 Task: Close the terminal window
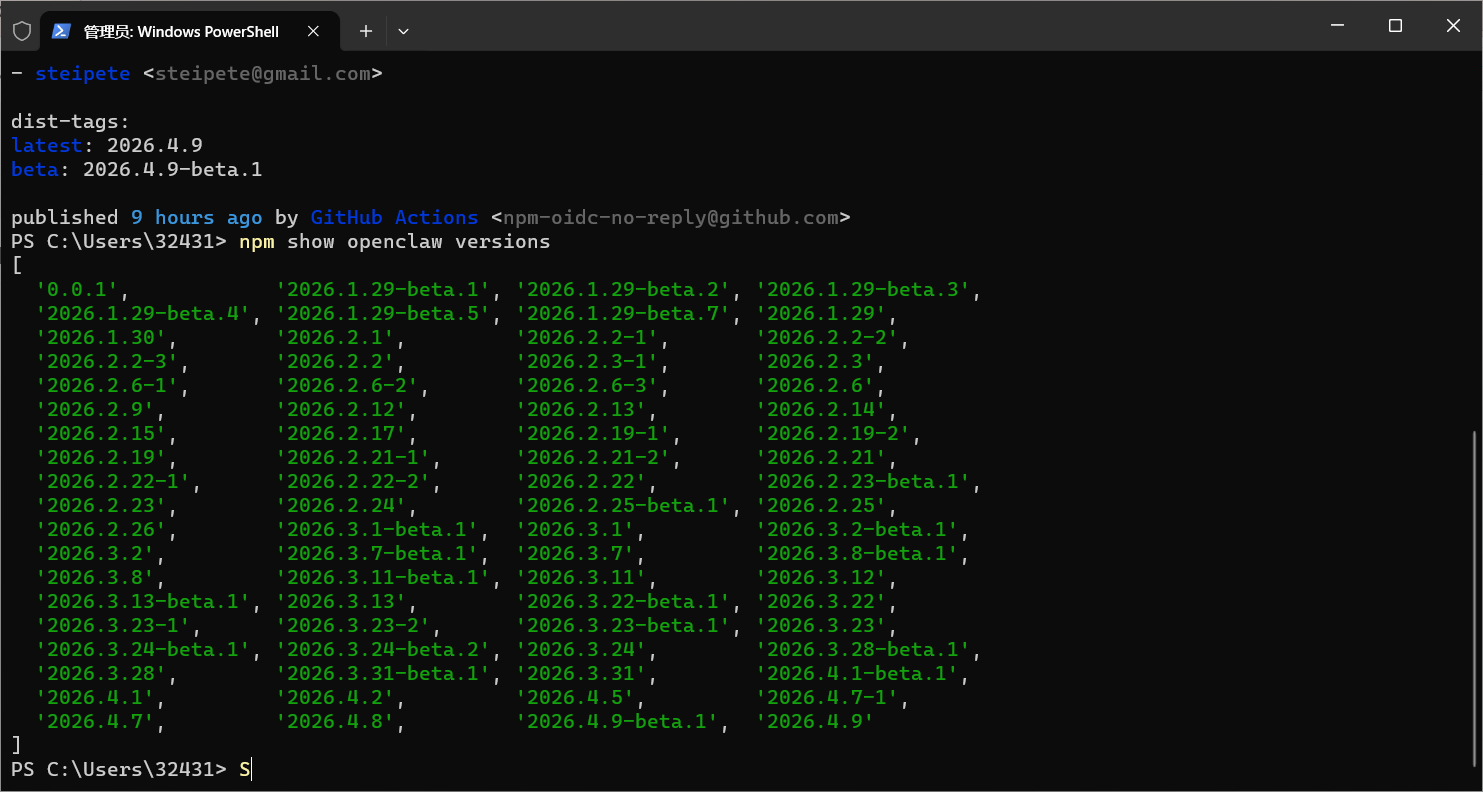pos(1454,26)
